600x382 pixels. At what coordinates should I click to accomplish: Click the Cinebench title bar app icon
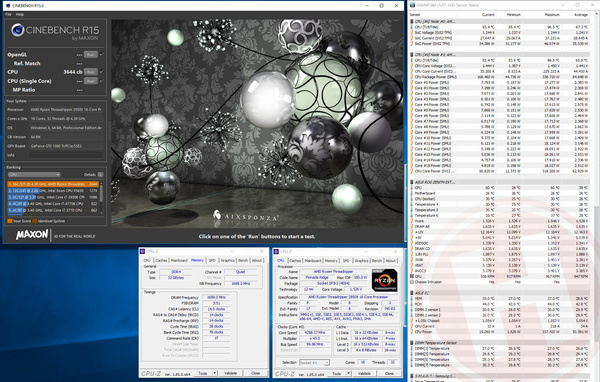(x=8, y=5)
